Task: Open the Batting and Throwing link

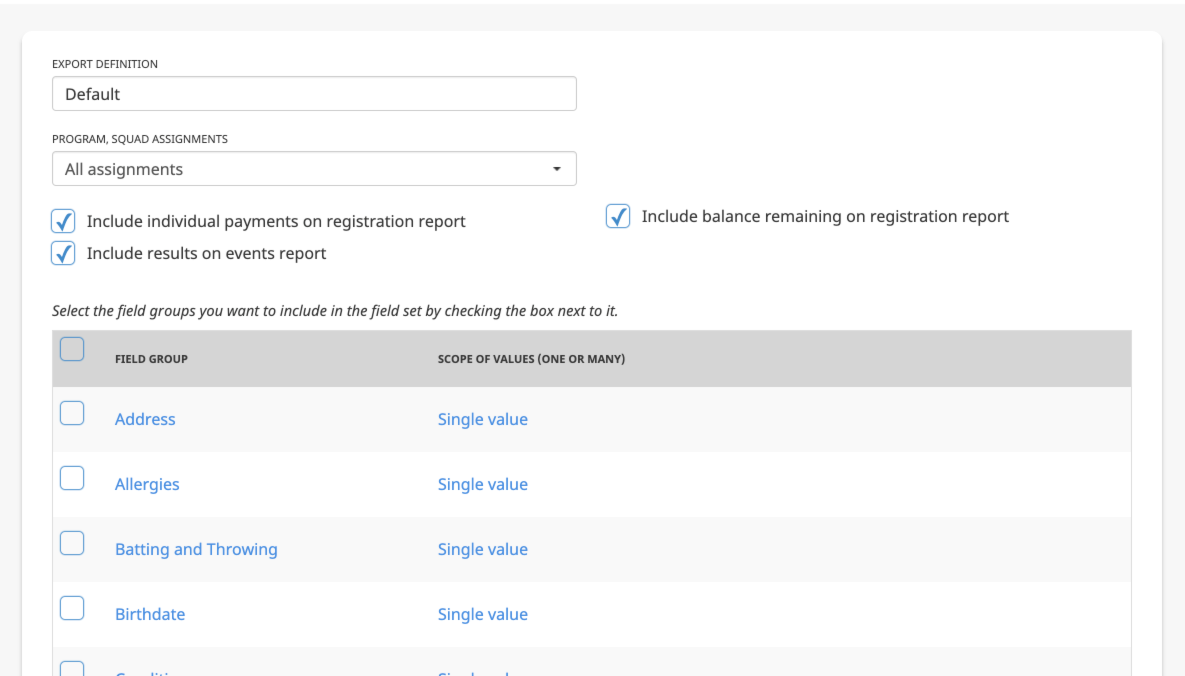Action: (x=196, y=549)
